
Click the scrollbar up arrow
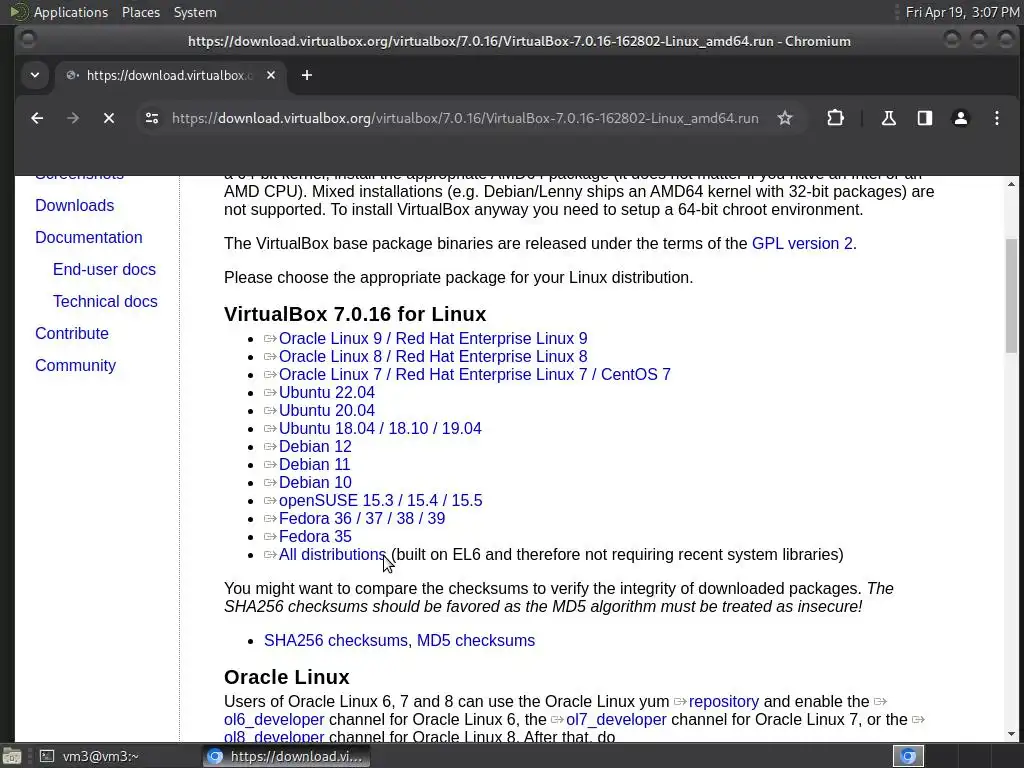point(1011,184)
